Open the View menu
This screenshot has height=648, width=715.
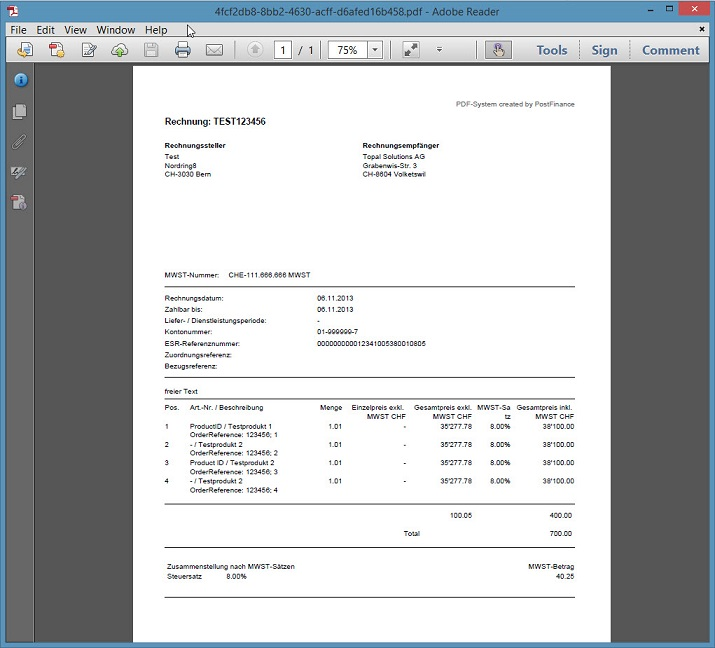[76, 30]
